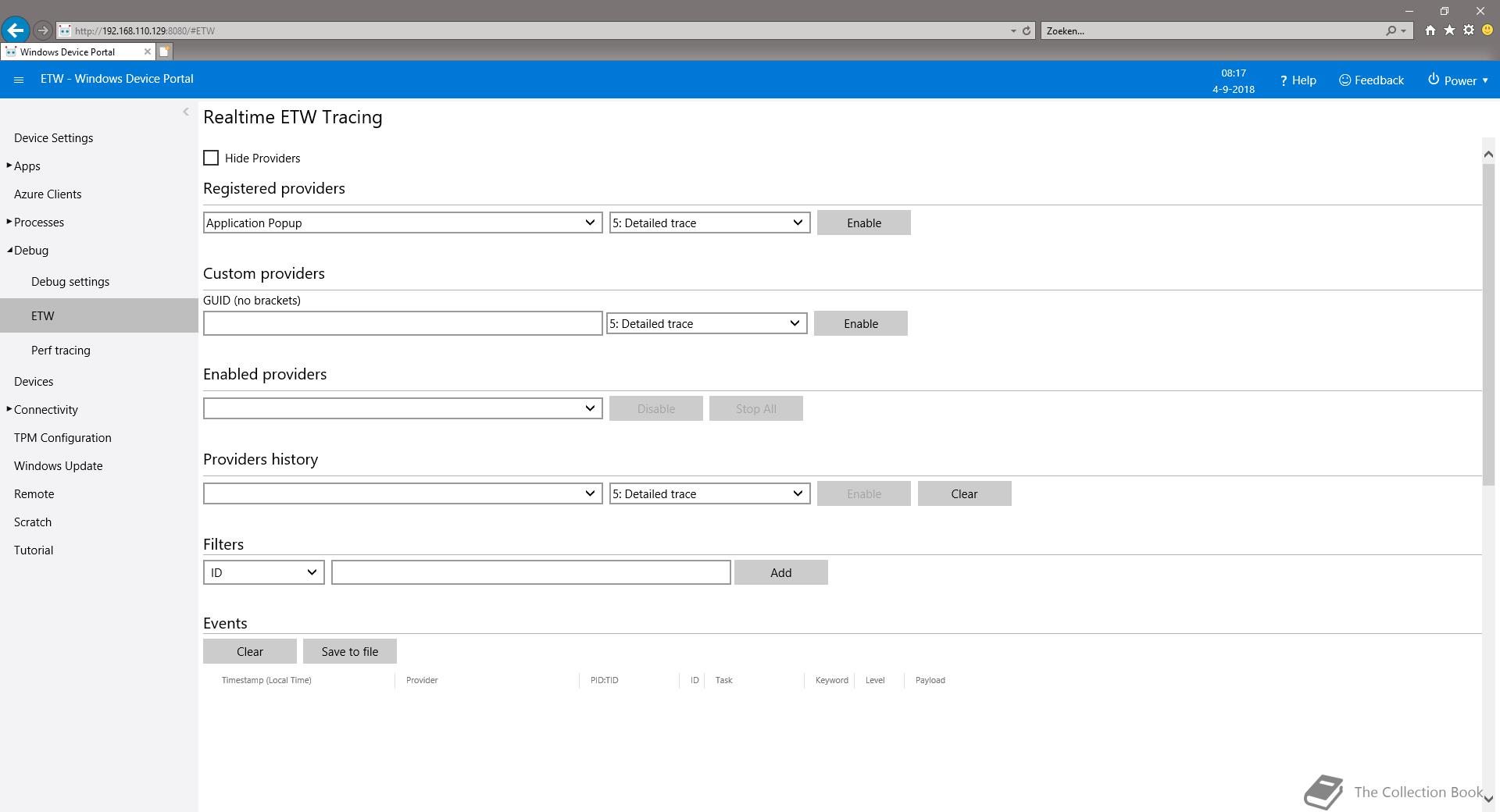The width and height of the screenshot is (1500, 812).
Task: Click the PID:TID column header
Action: point(604,680)
